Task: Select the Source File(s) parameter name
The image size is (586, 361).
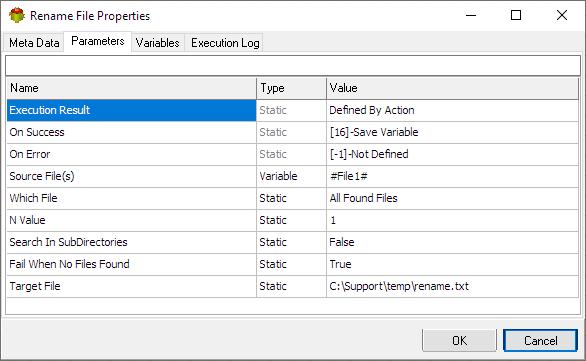Action: tap(132, 176)
